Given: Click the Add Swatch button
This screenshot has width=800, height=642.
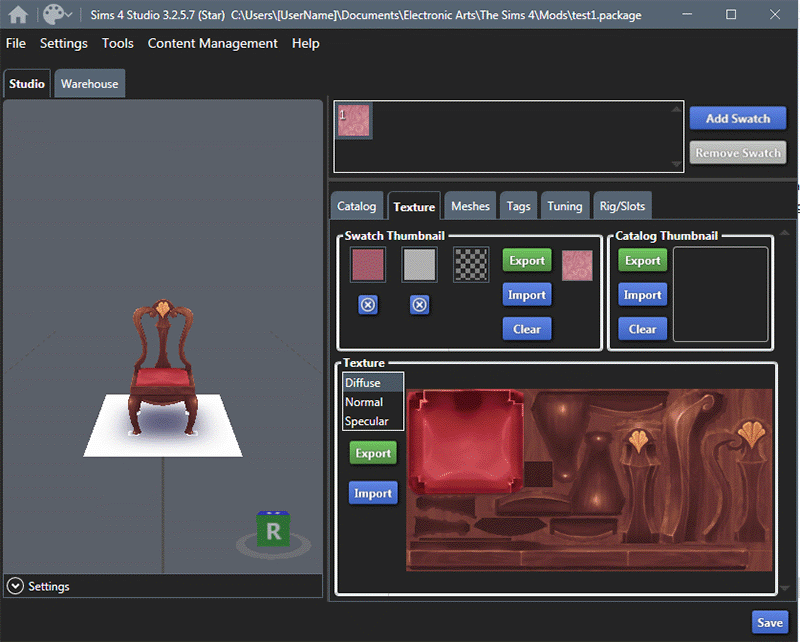Looking at the screenshot, I should point(738,118).
